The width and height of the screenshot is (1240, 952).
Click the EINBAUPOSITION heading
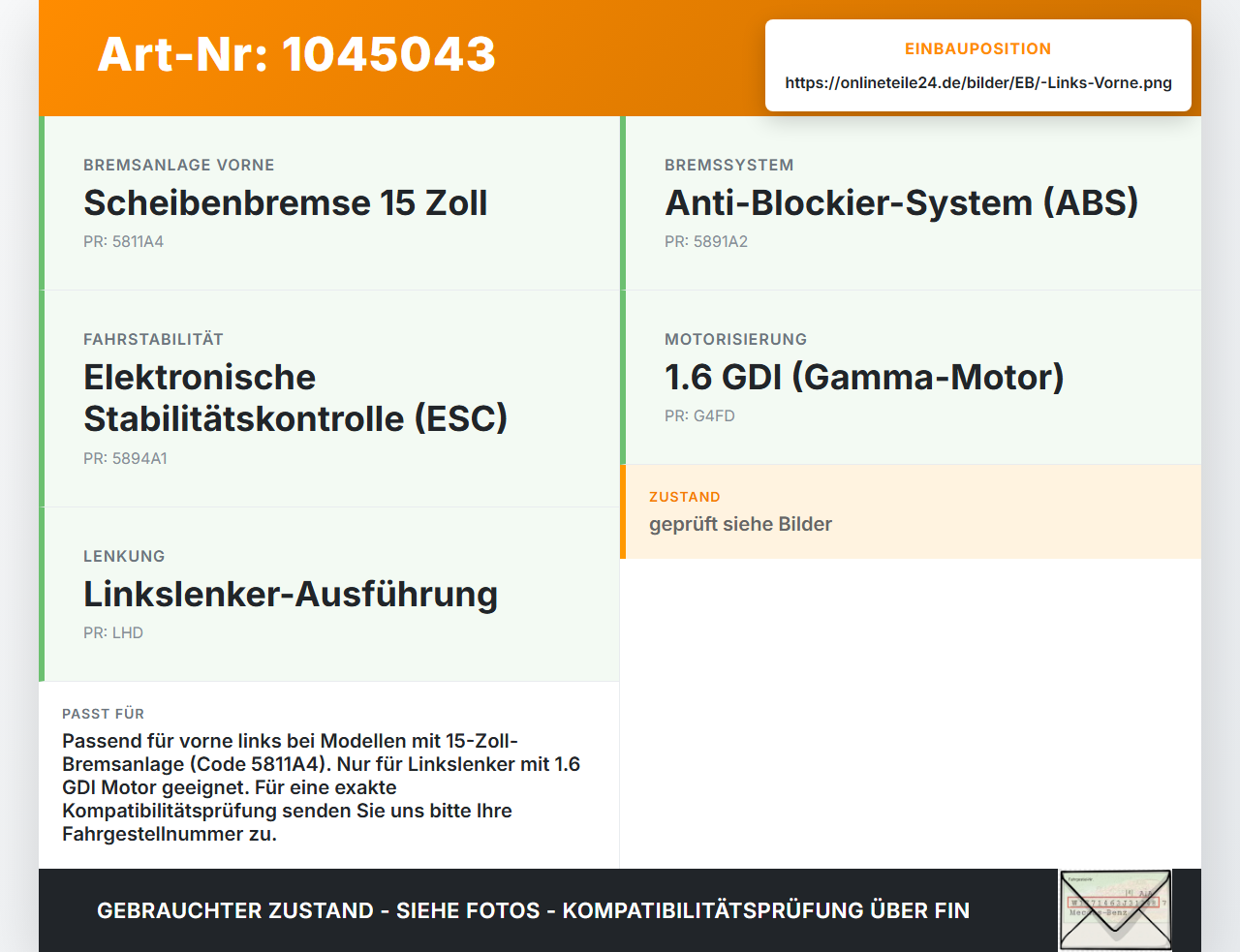click(x=978, y=48)
